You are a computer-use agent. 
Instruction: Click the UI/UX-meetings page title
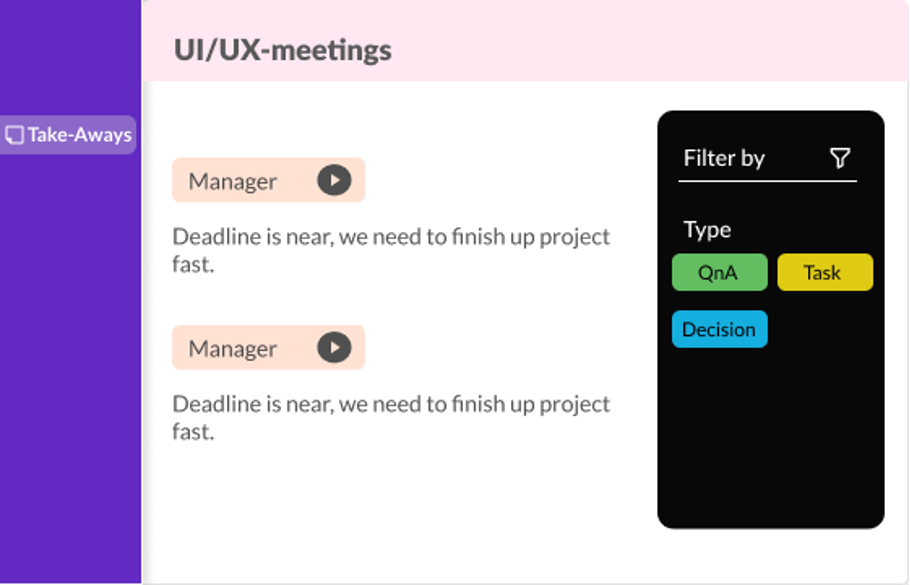pyautogui.click(x=283, y=50)
